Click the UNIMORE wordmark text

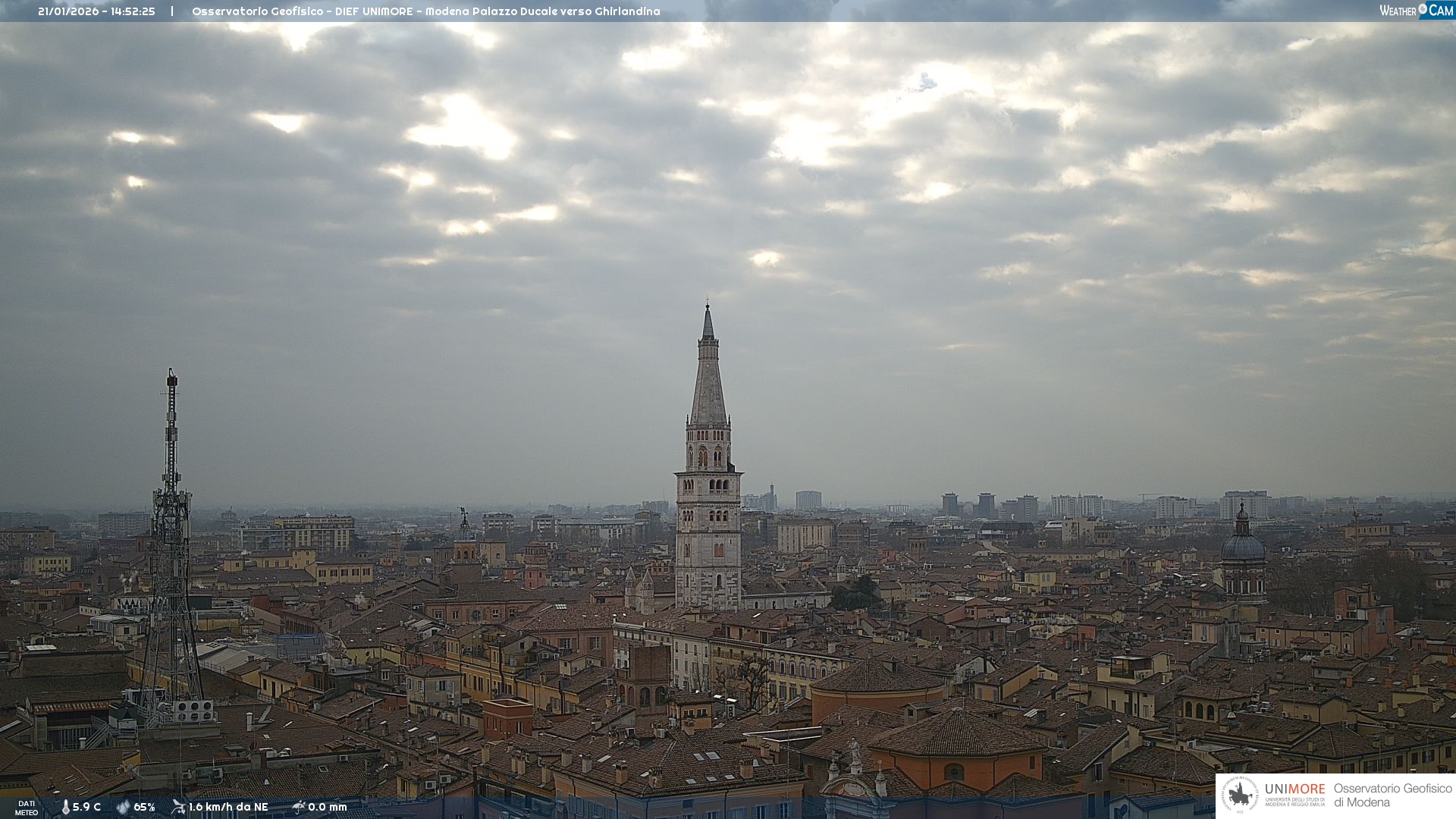1294,789
